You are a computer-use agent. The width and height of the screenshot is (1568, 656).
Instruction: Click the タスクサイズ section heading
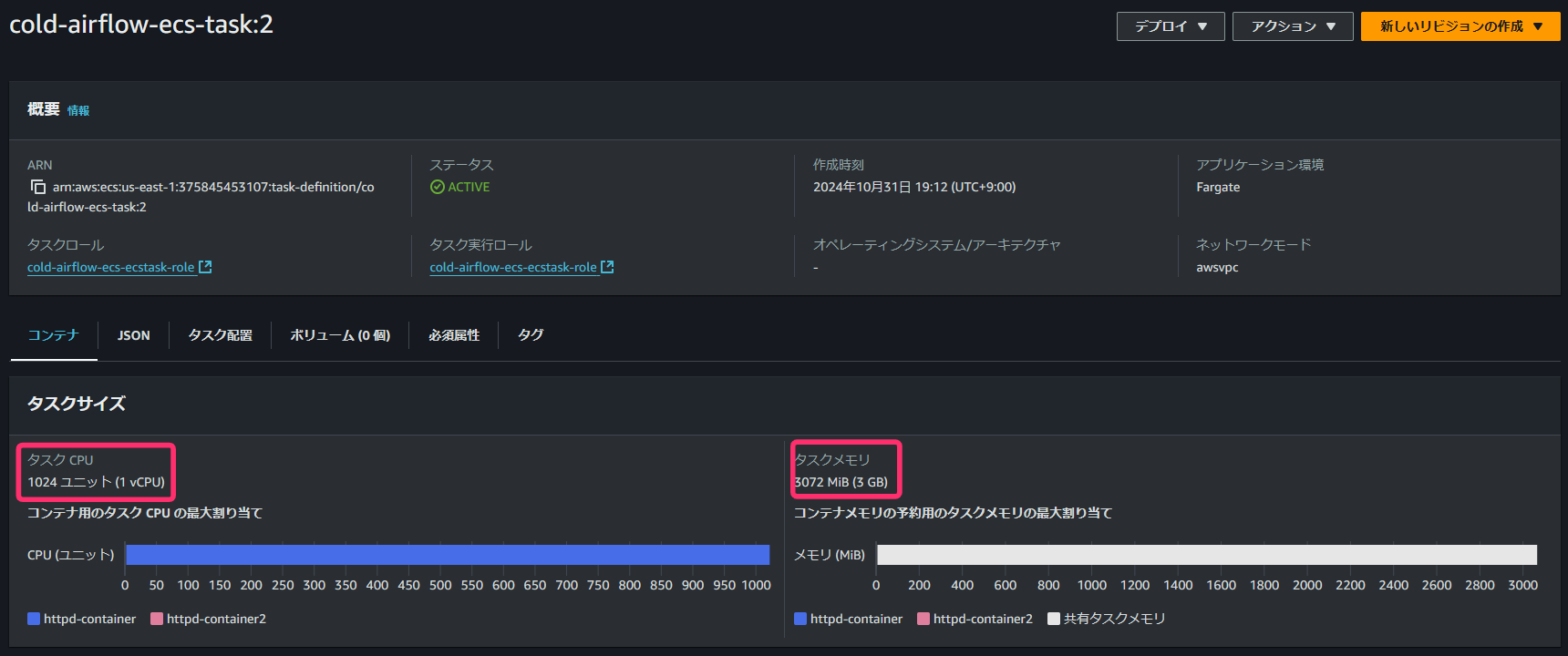77,404
